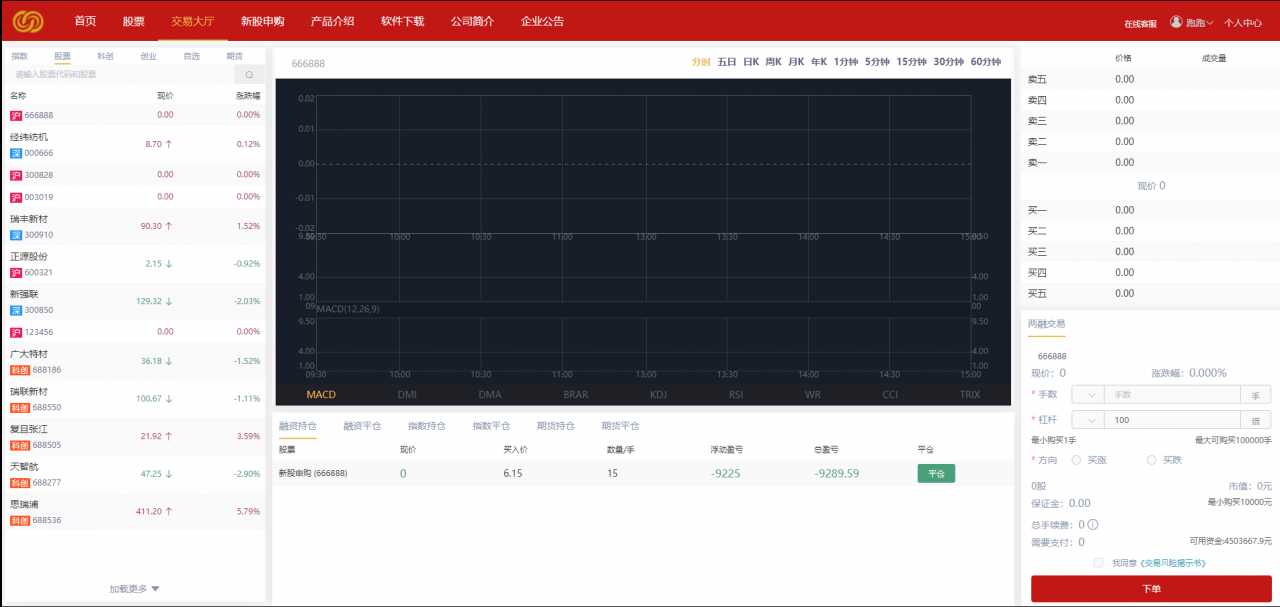Check the 我同意 risk agreement checkbox
This screenshot has height=607, width=1280.
point(1097,563)
